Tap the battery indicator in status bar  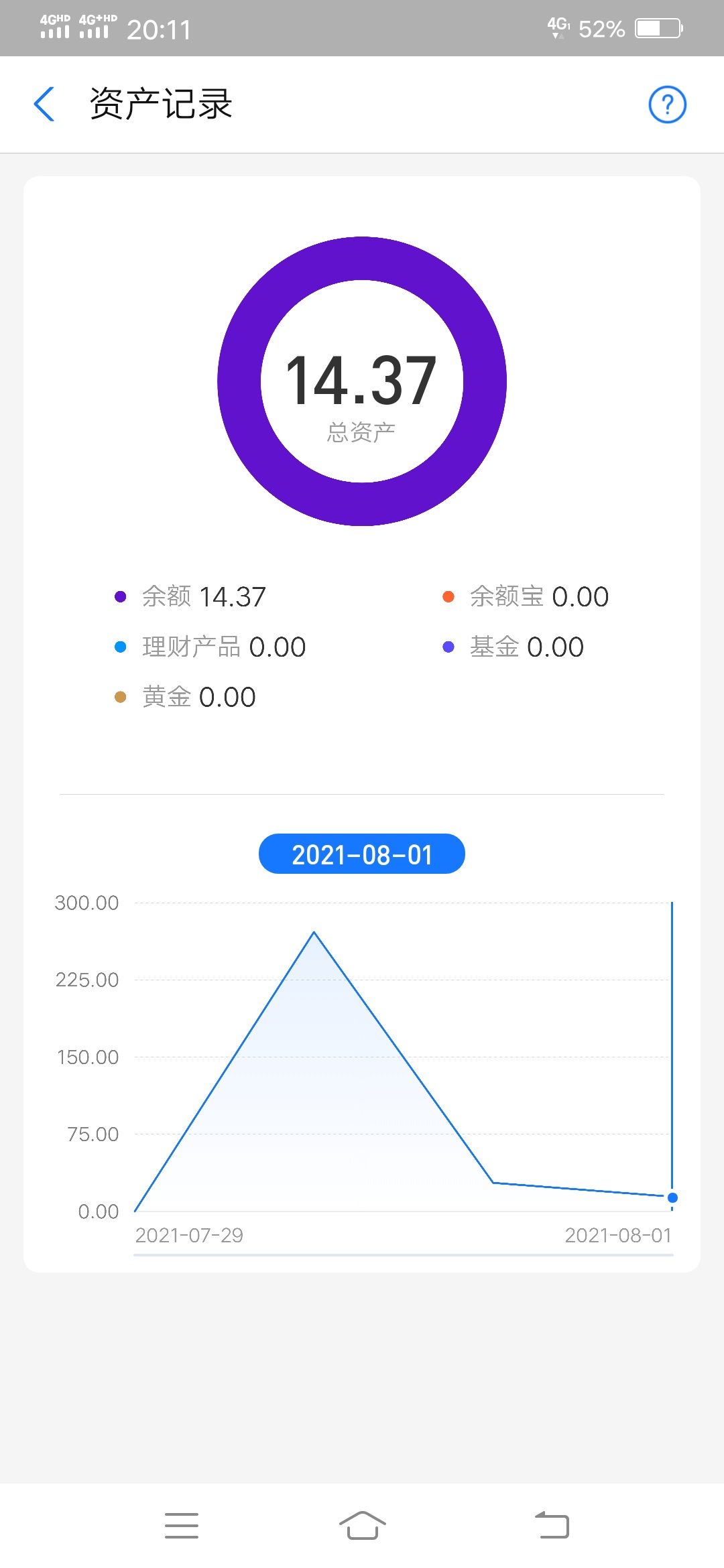pos(660,28)
